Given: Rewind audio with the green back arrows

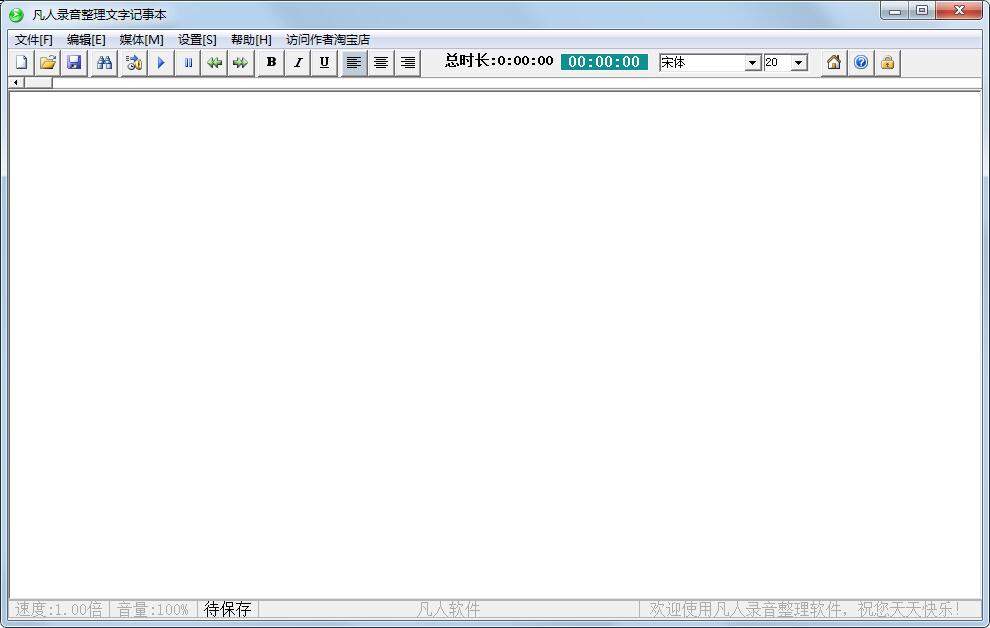Looking at the screenshot, I should coord(214,63).
